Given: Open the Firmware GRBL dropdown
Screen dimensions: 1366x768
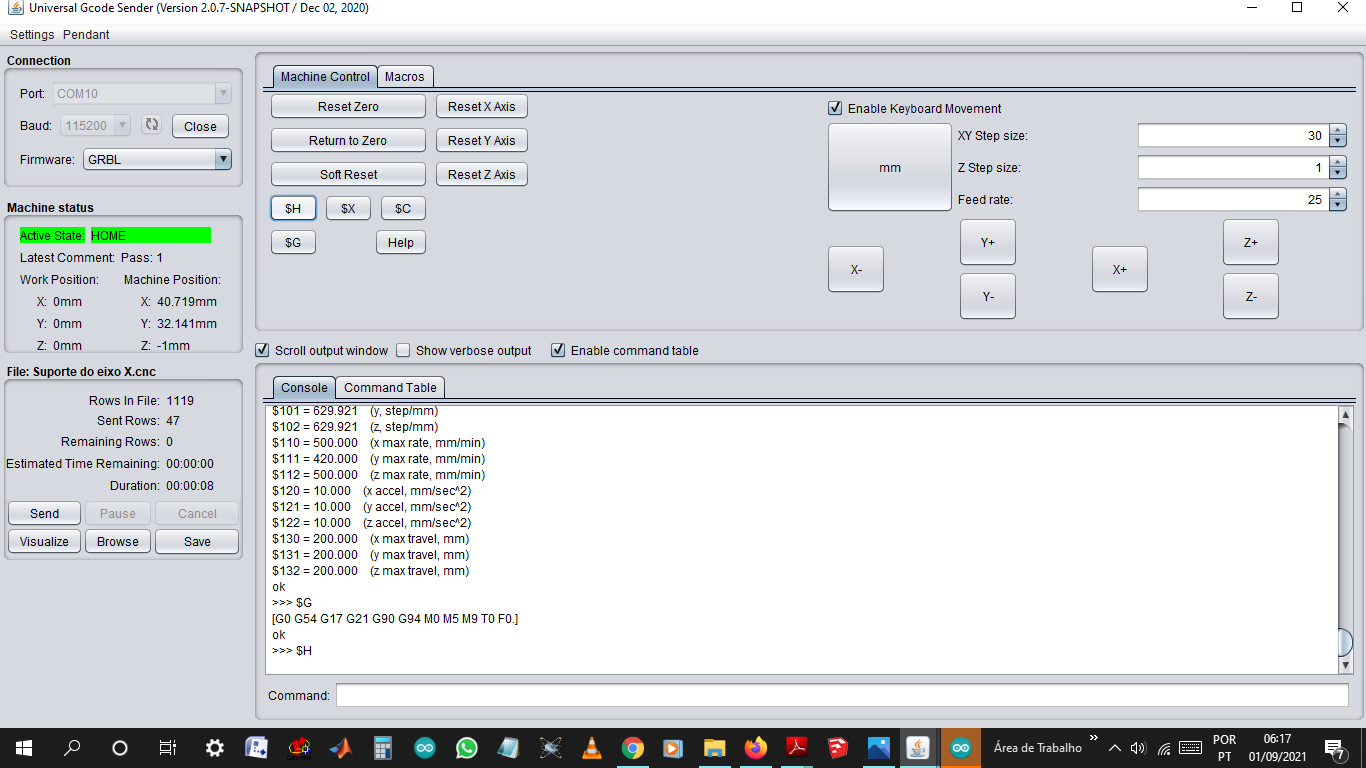Looking at the screenshot, I should pos(223,159).
